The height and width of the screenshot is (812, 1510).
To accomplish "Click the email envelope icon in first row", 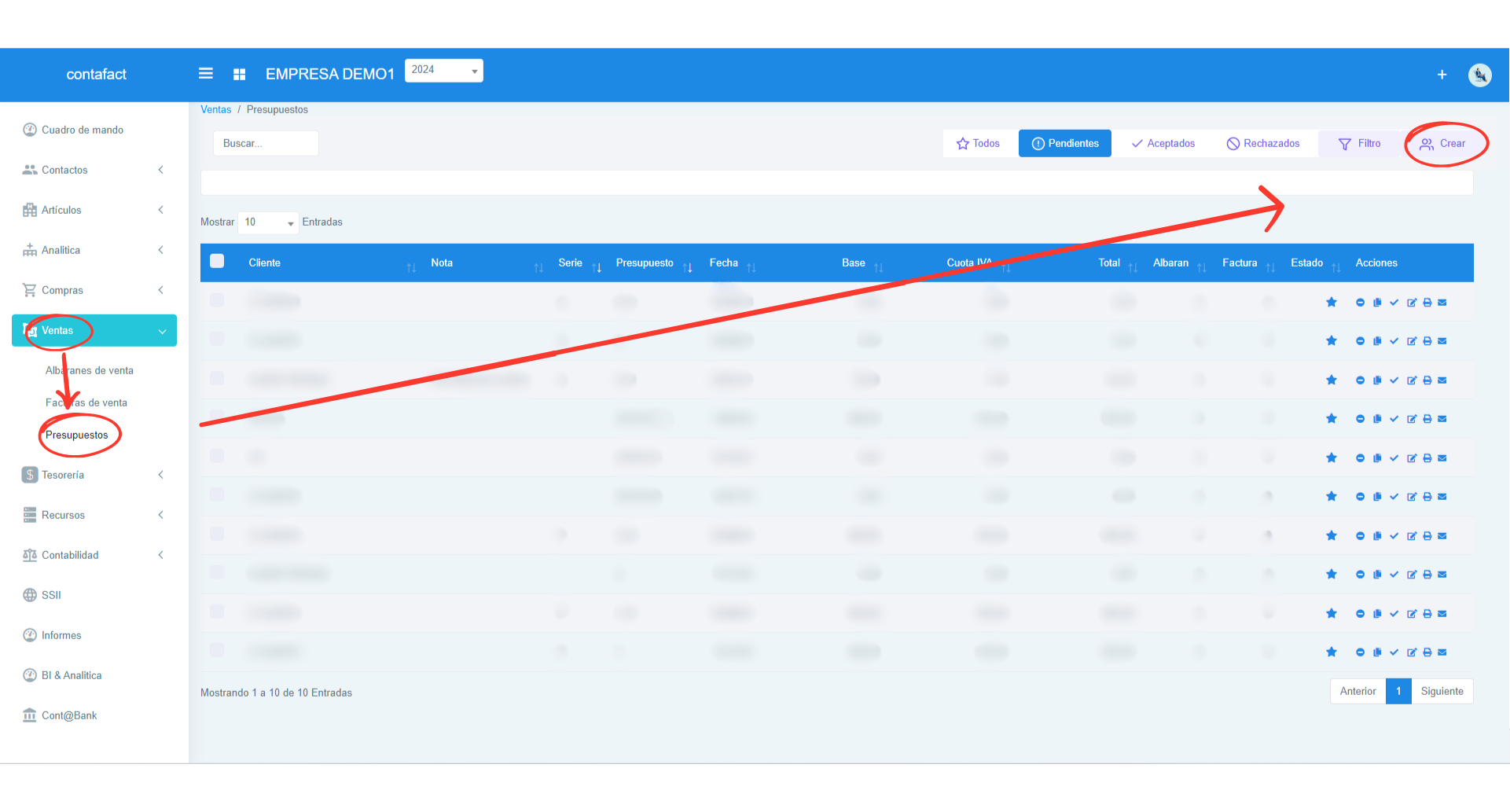I will coord(1442,303).
